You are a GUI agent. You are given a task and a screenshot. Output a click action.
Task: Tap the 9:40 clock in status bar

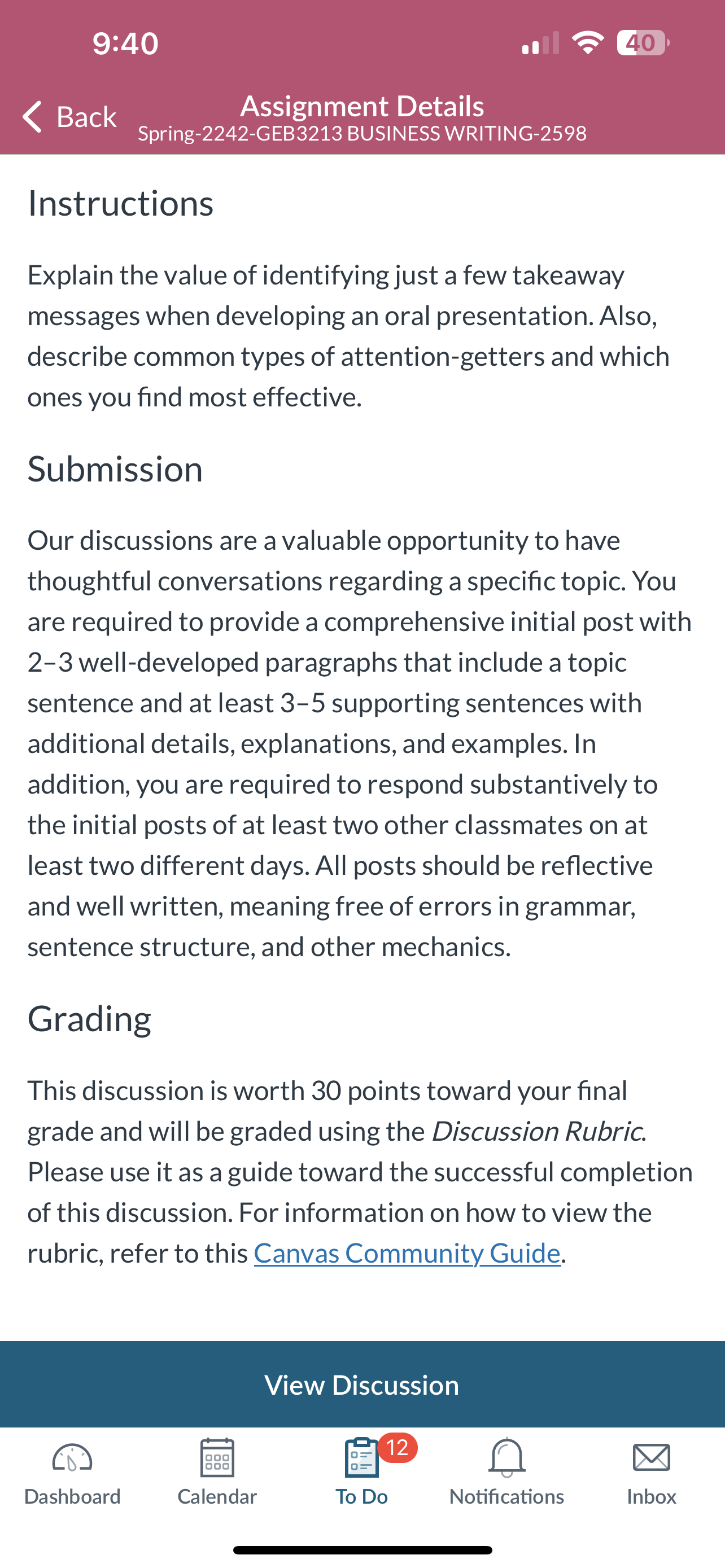click(126, 43)
